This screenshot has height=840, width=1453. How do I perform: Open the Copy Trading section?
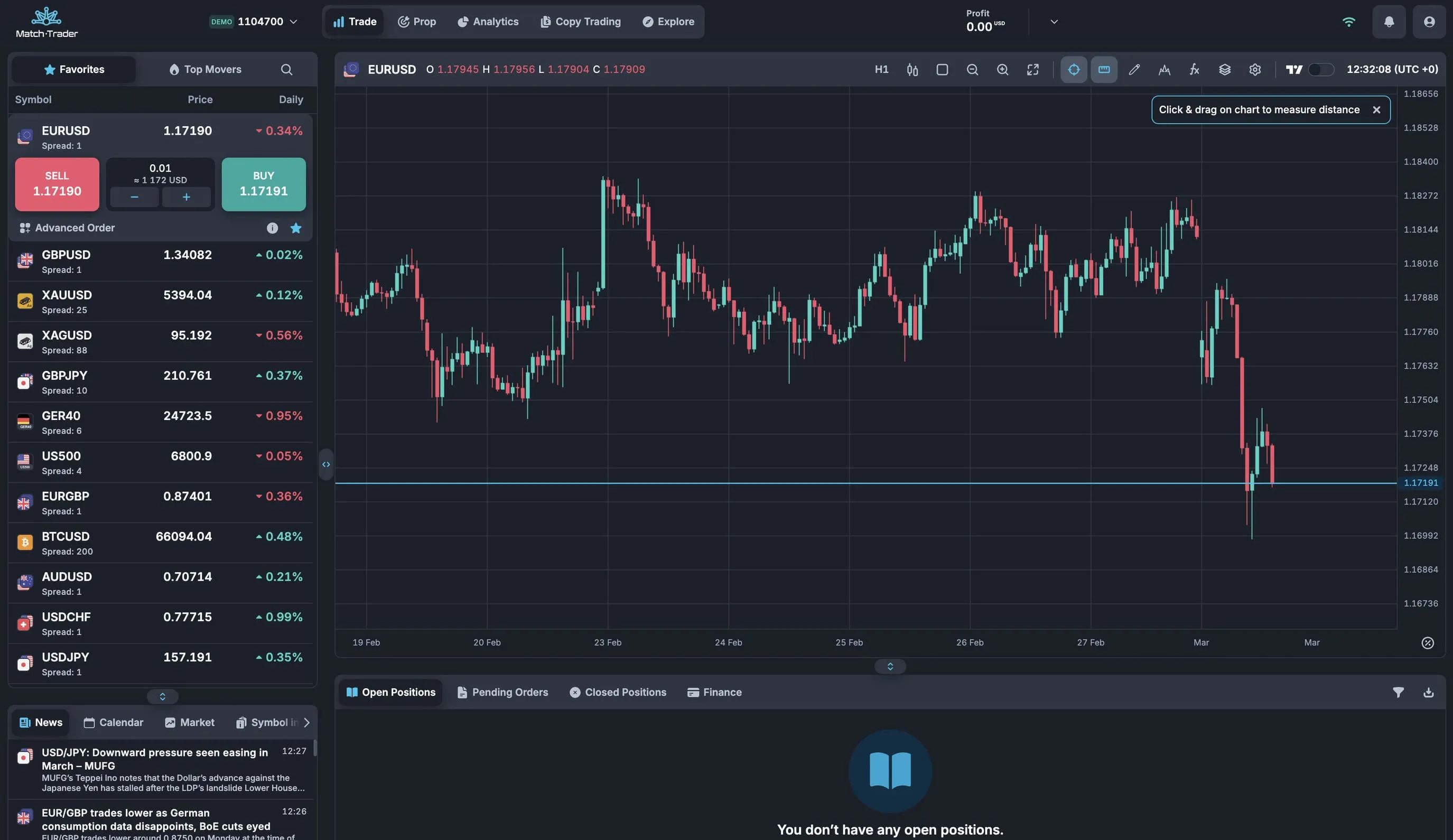point(580,21)
